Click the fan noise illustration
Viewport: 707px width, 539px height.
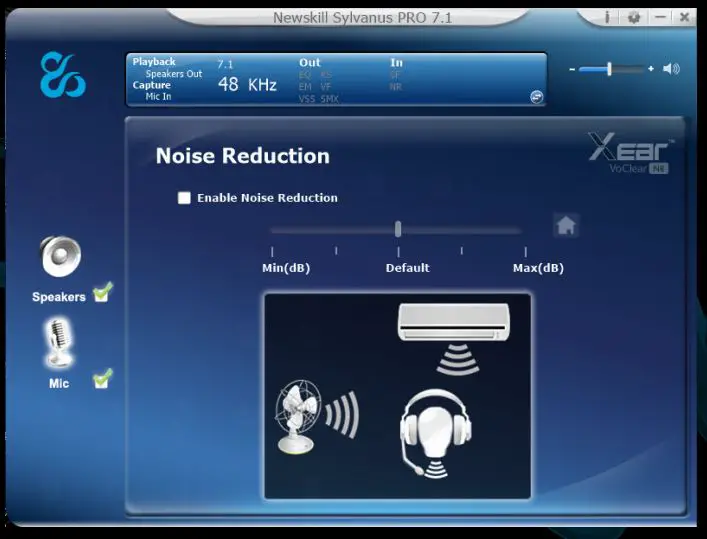click(x=317, y=416)
